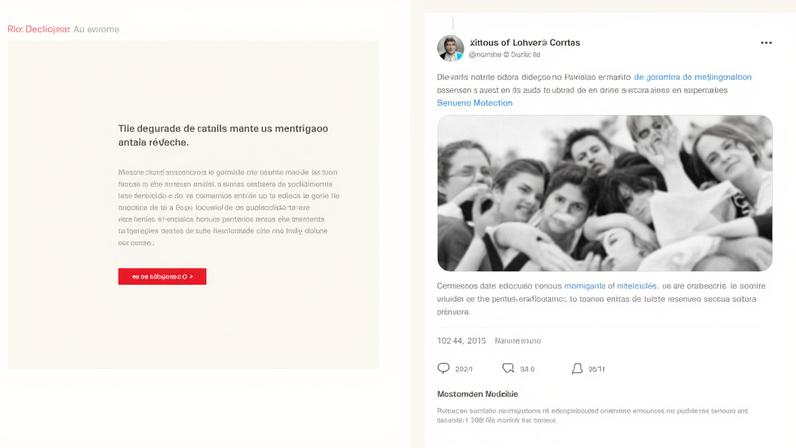The width and height of the screenshot is (796, 448).
Task: Click the speech bubble reply icon
Action: (x=443, y=368)
